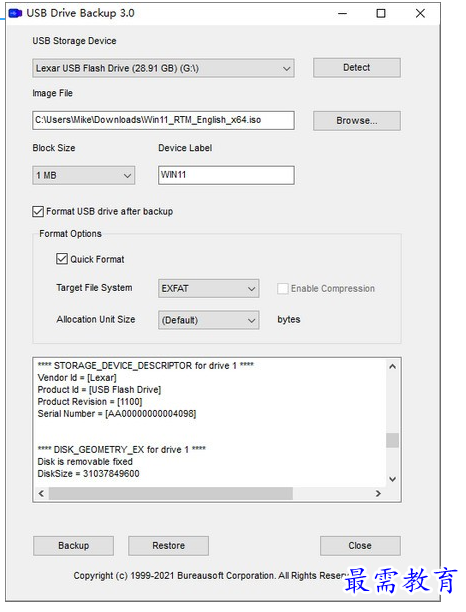Click the vertical scrollbar thumb in log
466x612 pixels.
tap(393, 440)
